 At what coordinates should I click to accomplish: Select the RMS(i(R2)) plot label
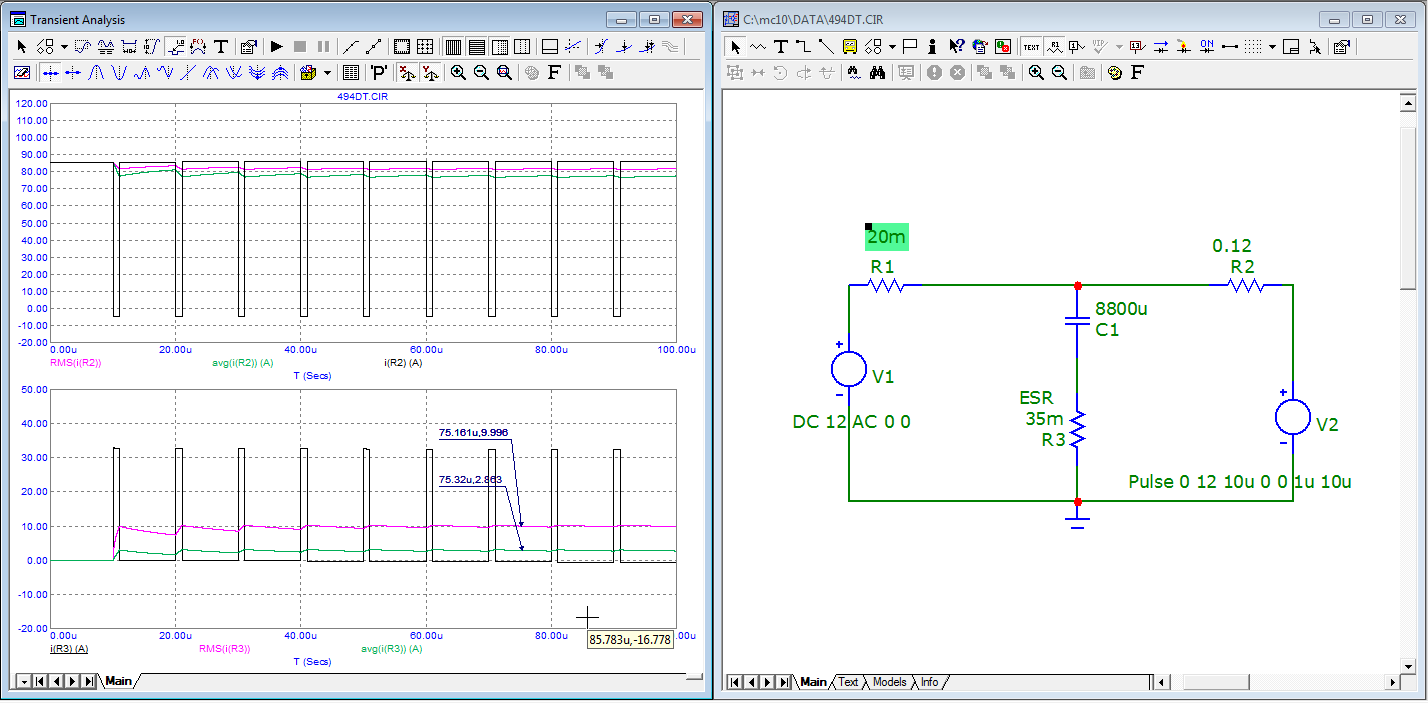76,363
